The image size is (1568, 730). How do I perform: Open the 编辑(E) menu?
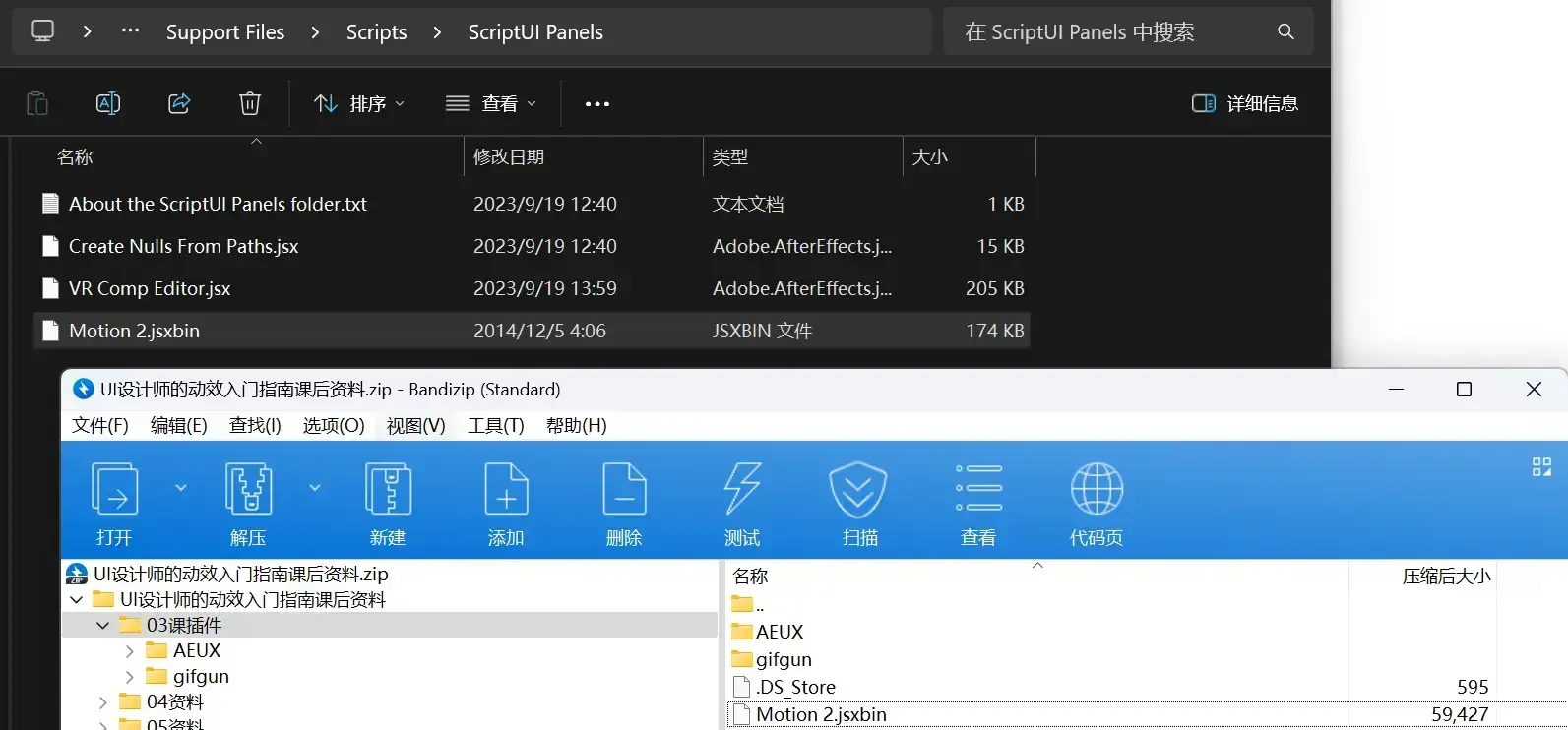click(x=179, y=425)
